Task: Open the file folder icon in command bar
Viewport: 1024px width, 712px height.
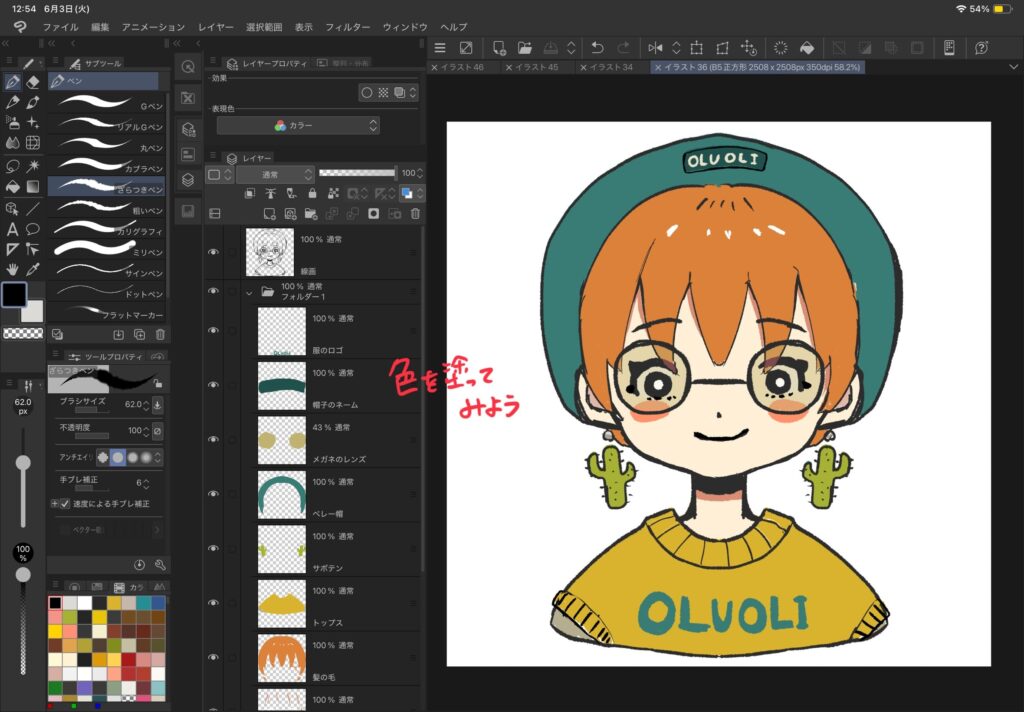Action: (525, 48)
